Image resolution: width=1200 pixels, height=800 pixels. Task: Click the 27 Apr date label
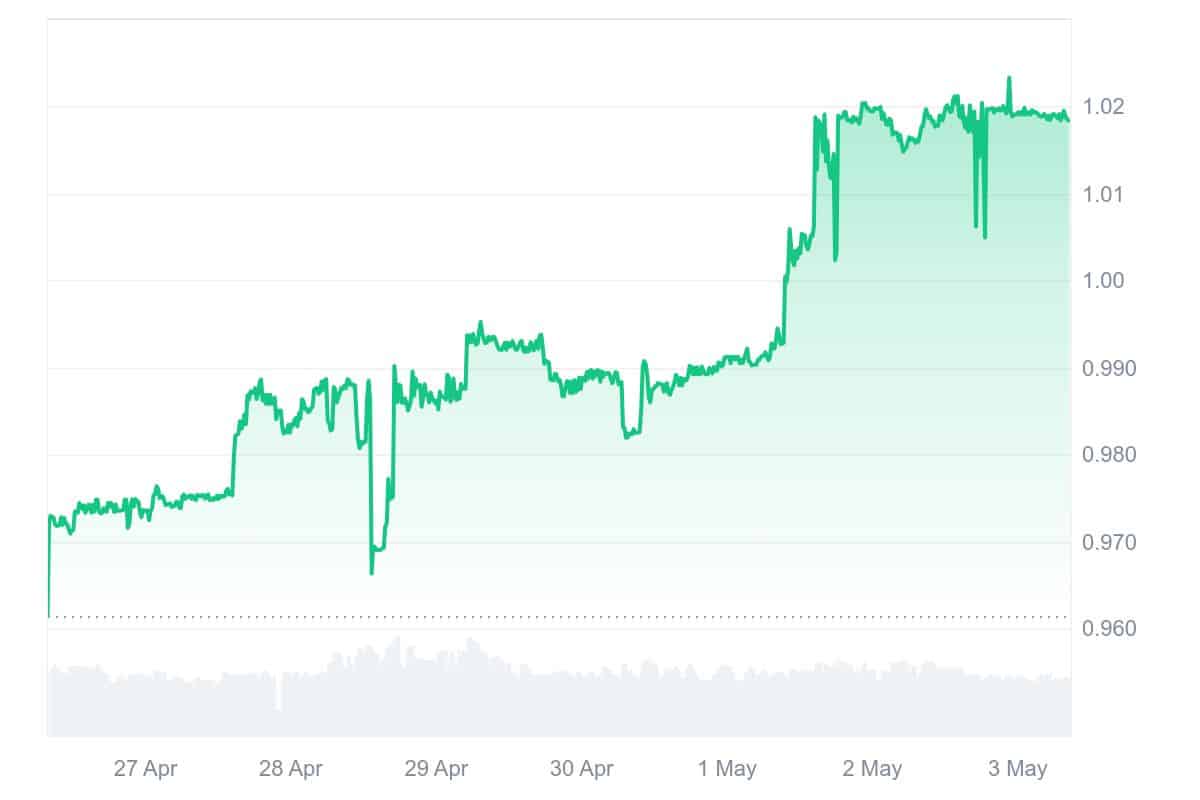click(x=145, y=769)
